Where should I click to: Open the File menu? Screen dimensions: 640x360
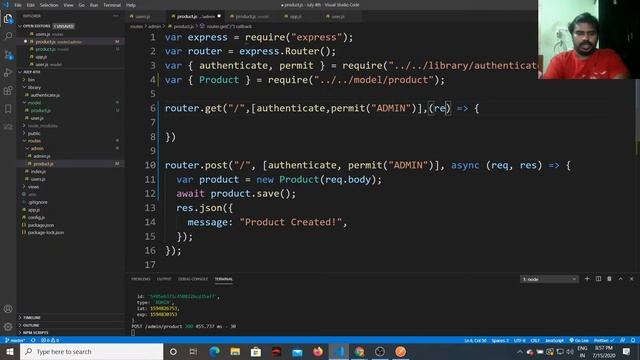click(x=18, y=5)
